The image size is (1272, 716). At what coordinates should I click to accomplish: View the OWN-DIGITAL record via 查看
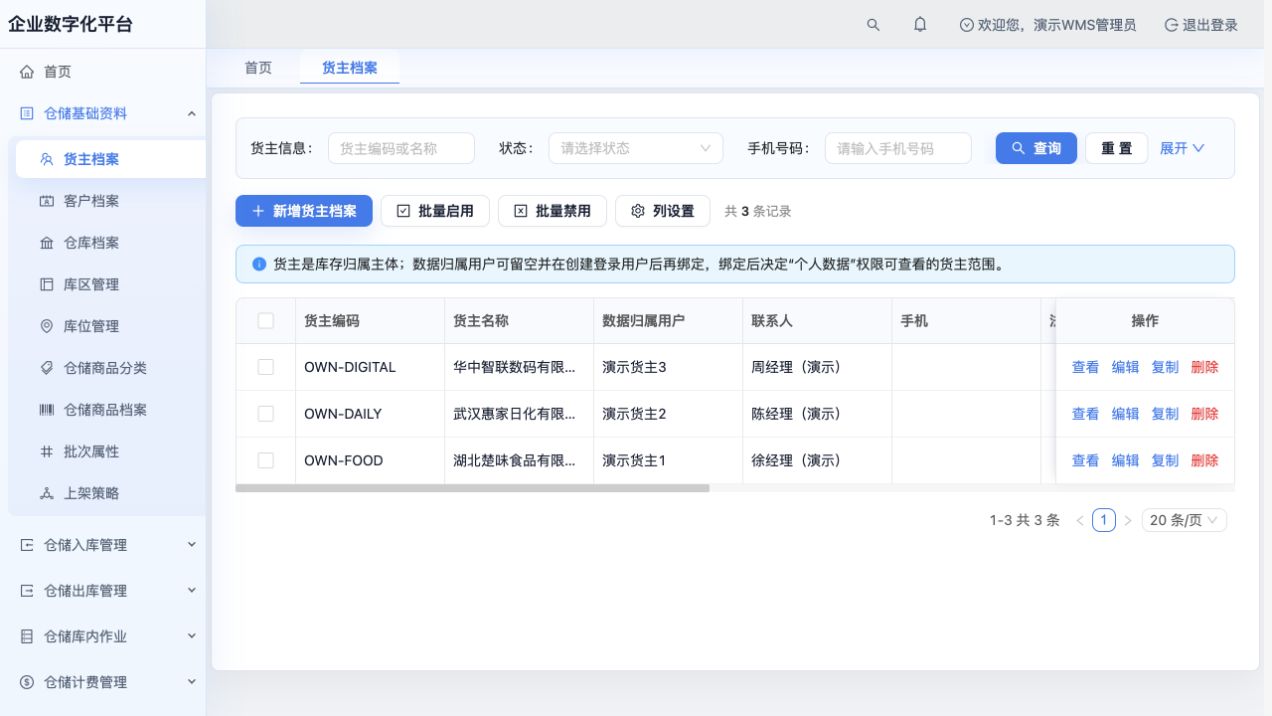coord(1085,367)
